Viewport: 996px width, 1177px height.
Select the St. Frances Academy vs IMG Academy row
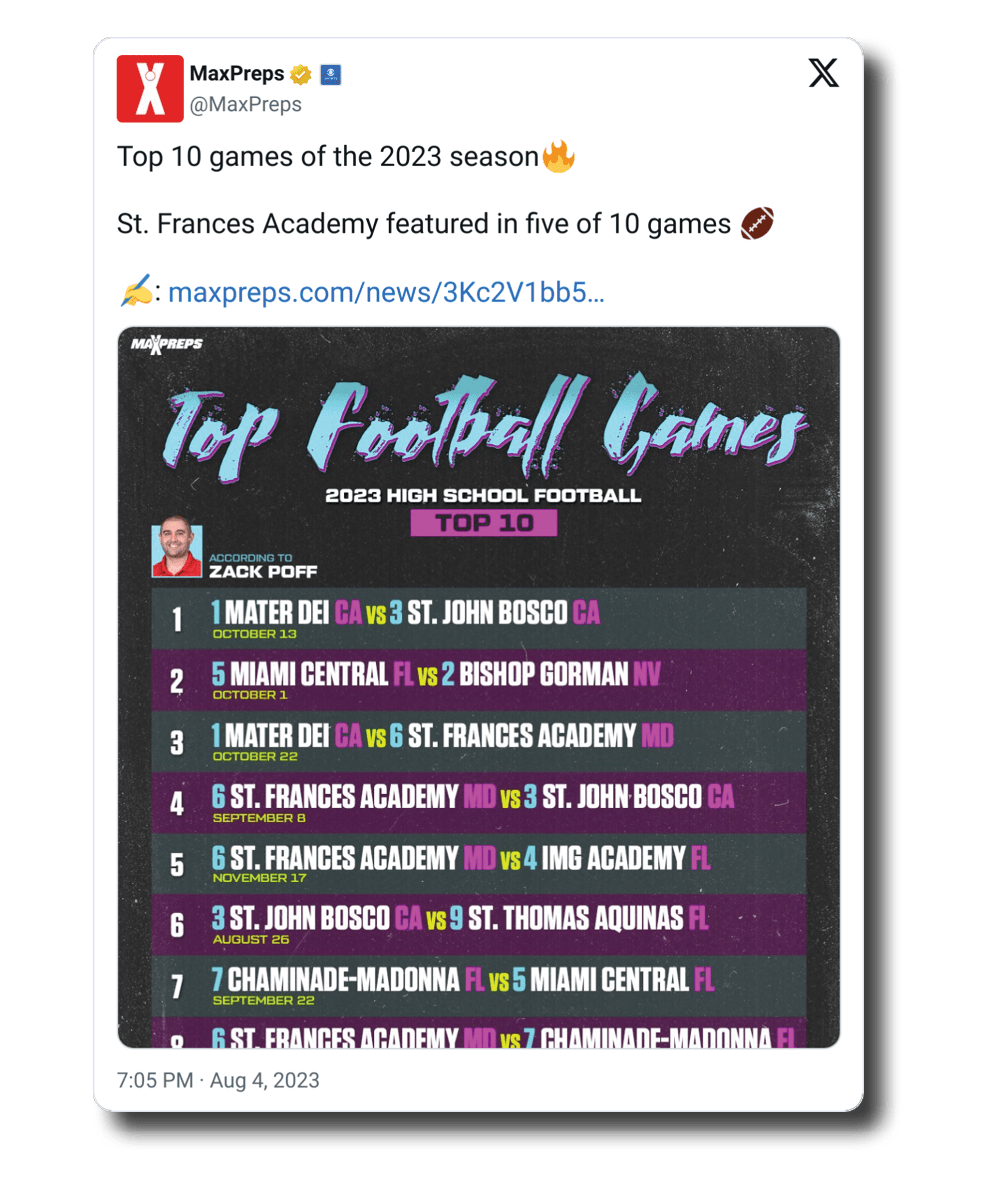478,863
